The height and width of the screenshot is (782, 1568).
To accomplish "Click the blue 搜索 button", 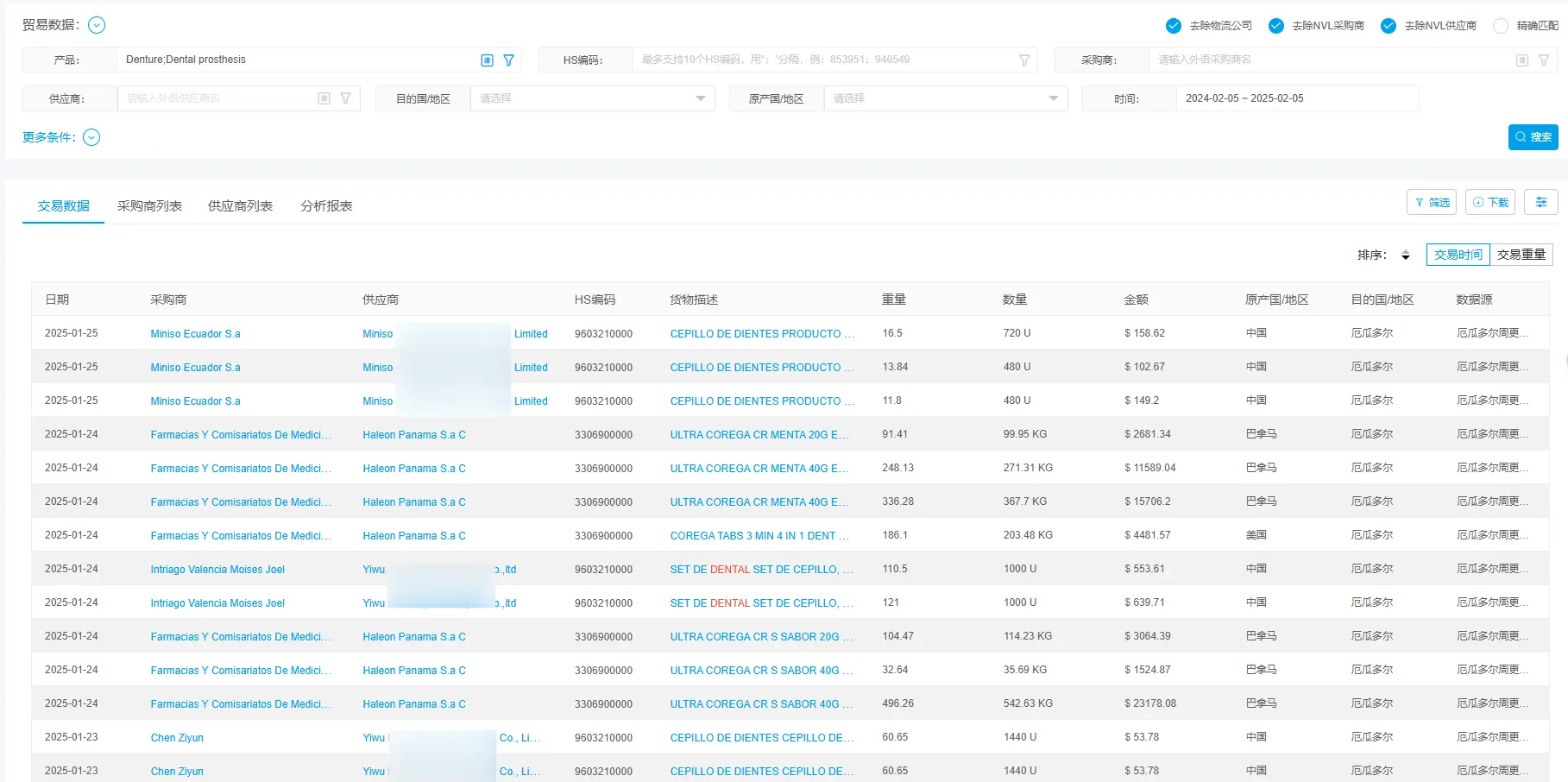I will pos(1533,137).
